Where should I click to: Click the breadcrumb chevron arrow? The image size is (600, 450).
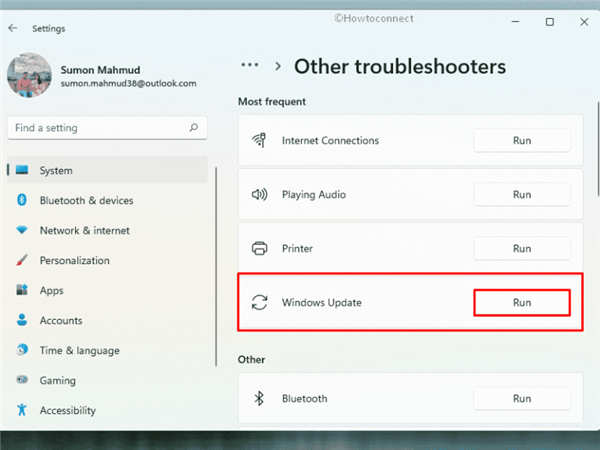[278, 66]
